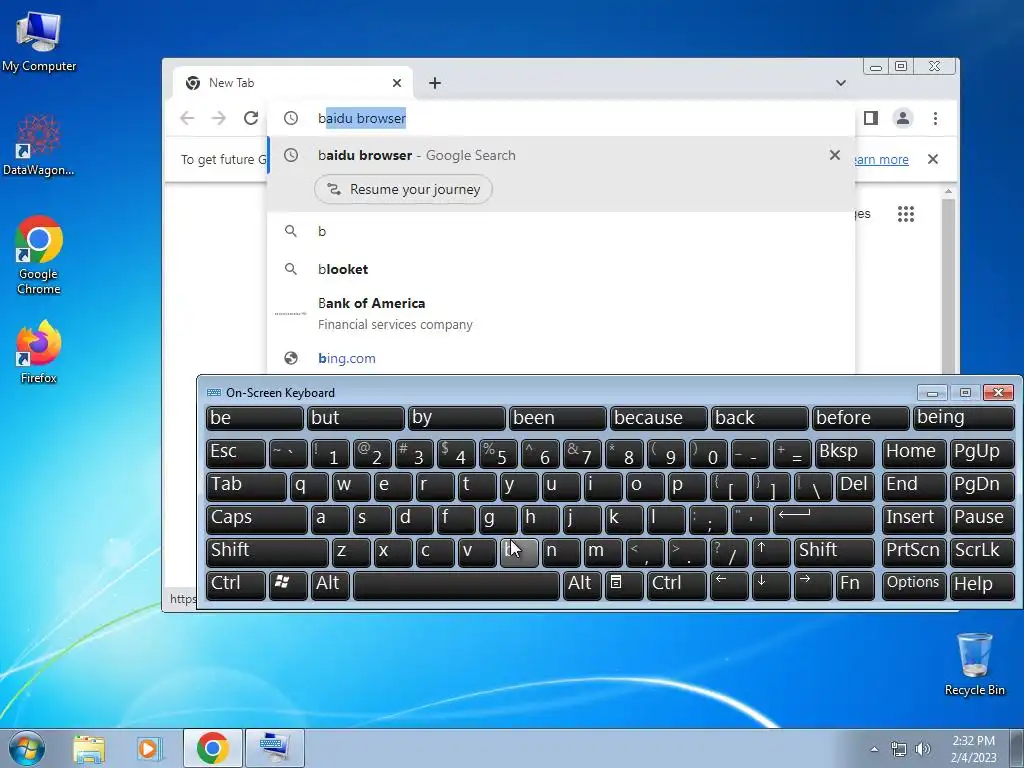Click Chrome's reload page icon
The image size is (1024, 768).
pyautogui.click(x=251, y=118)
